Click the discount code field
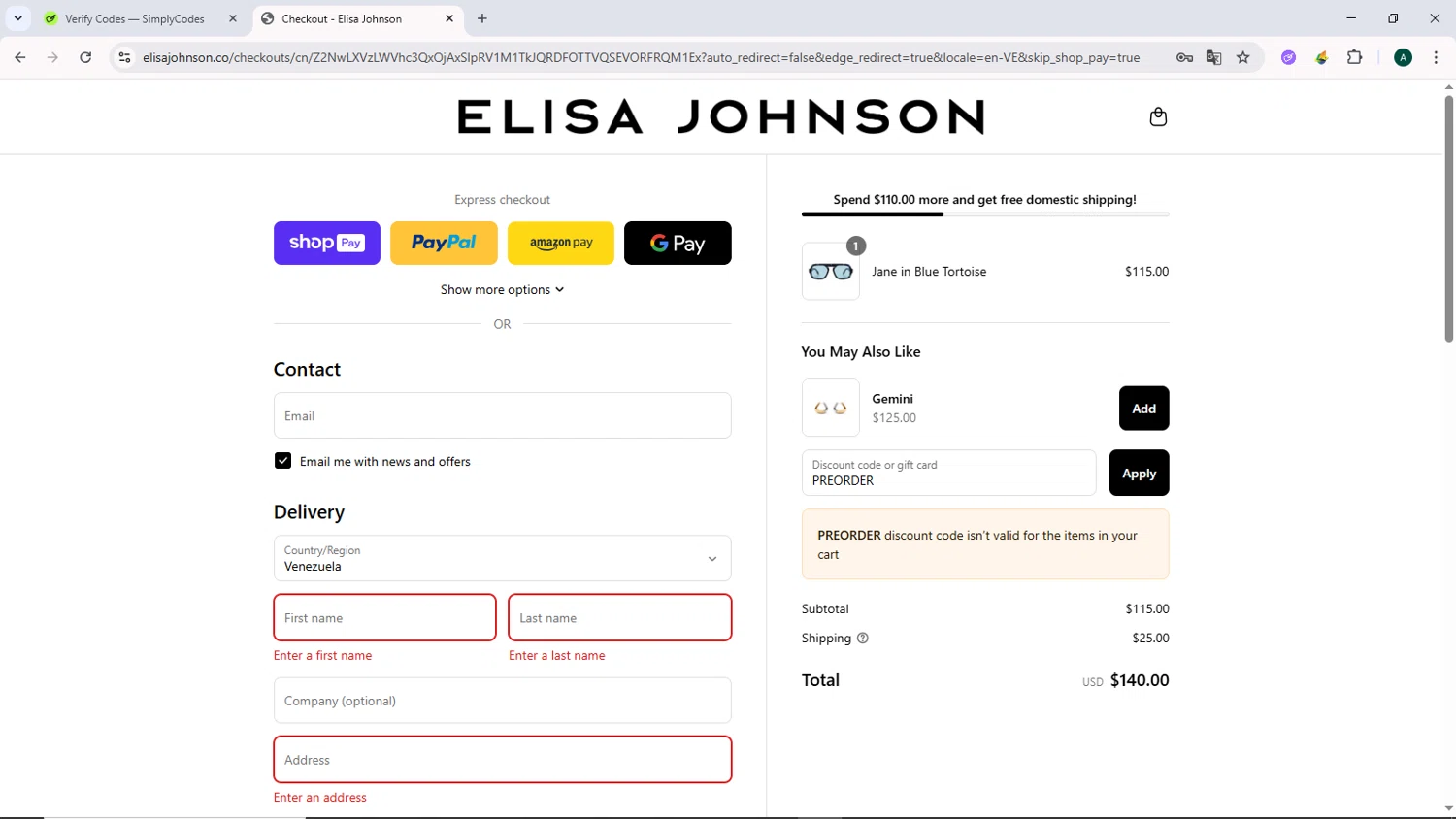1456x819 pixels. pyautogui.click(x=948, y=473)
